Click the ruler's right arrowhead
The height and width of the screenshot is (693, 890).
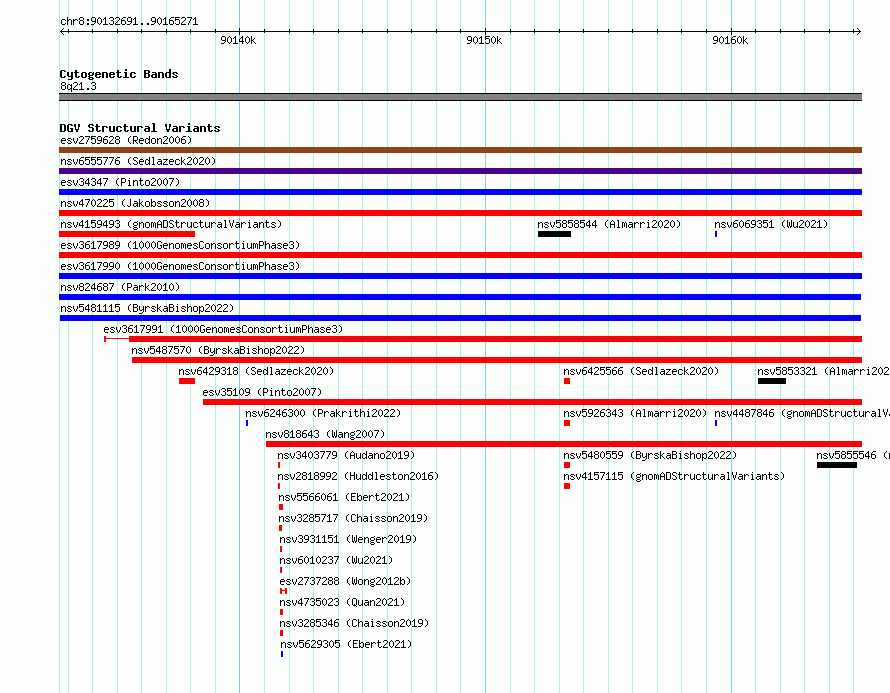click(859, 31)
